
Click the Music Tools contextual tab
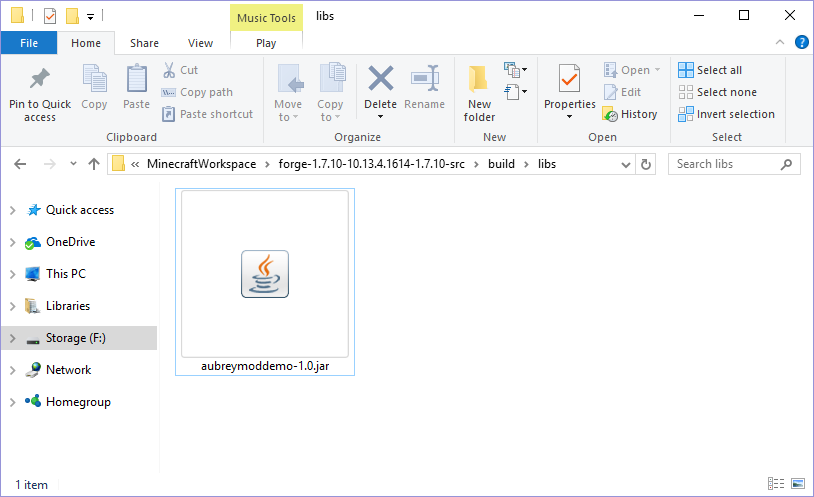tap(266, 18)
